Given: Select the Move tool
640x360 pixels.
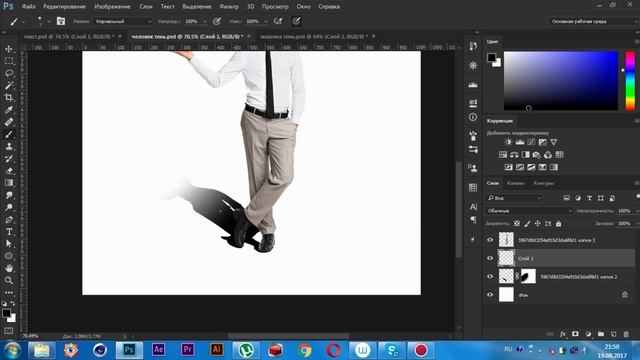Looking at the screenshot, I should pos(9,49).
